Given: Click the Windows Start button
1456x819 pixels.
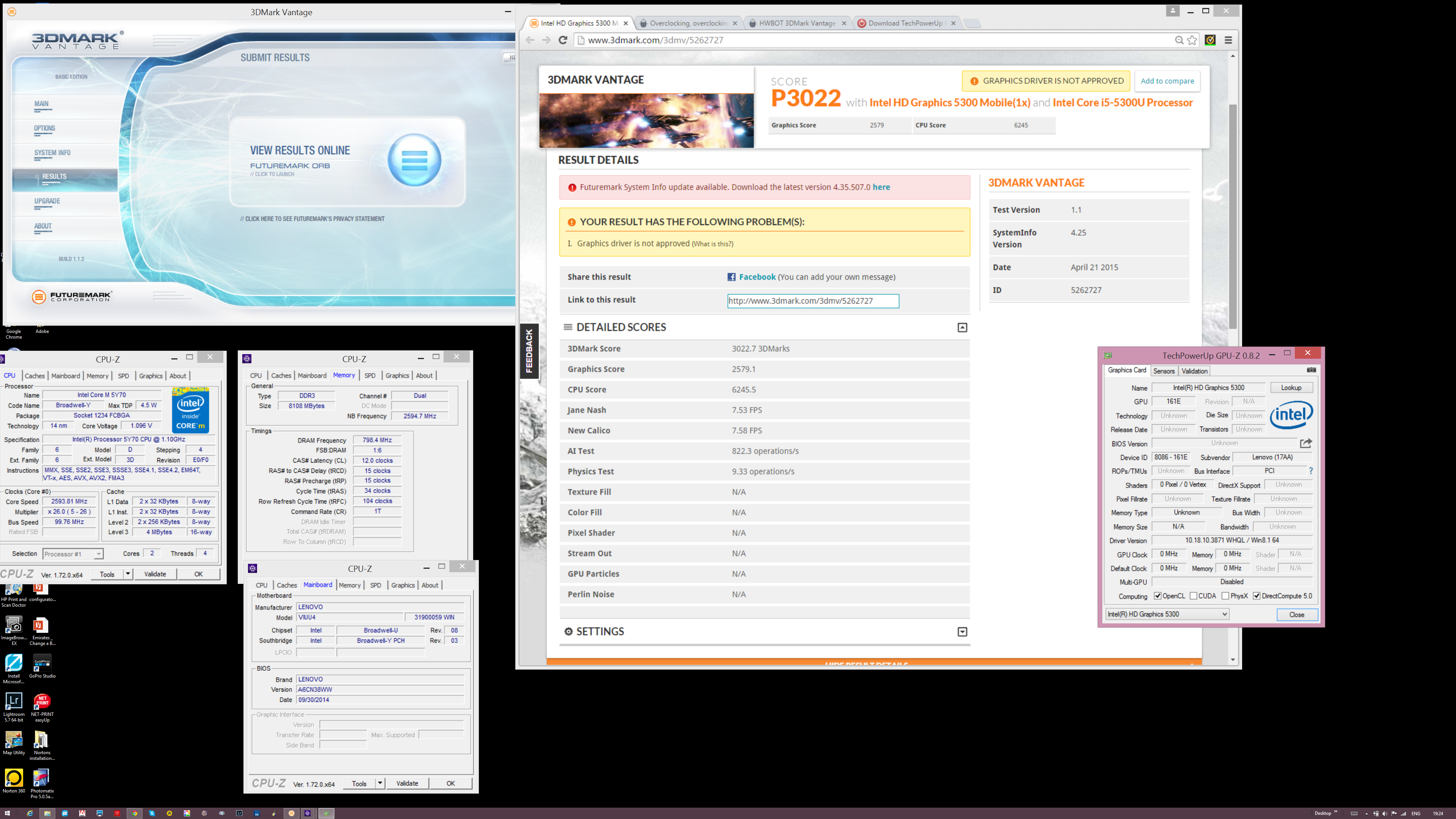Looking at the screenshot, I should [x=7, y=813].
